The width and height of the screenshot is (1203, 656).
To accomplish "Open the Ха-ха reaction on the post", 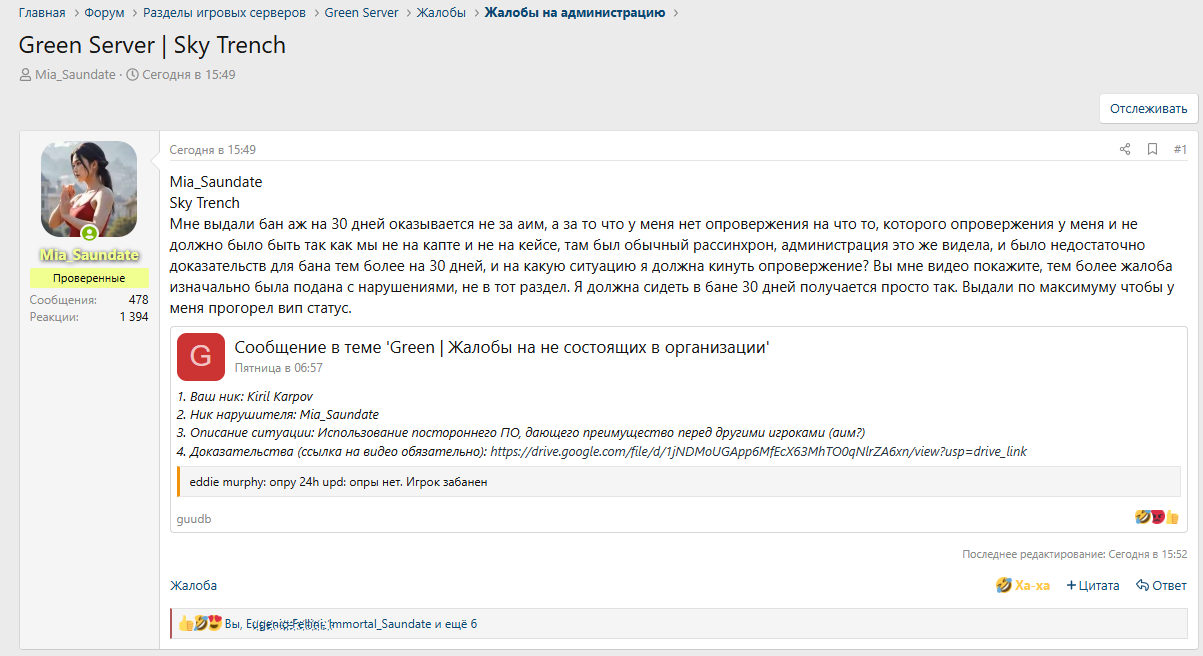I will 1023,585.
